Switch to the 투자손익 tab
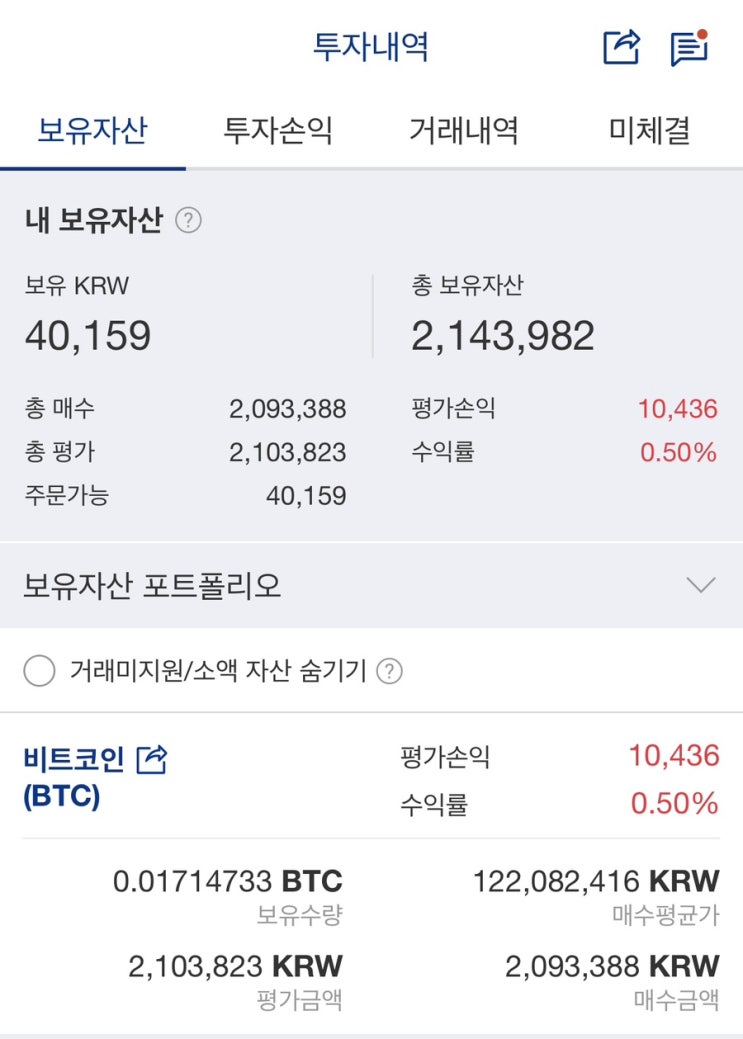This screenshot has height=1039, width=743. [278, 131]
